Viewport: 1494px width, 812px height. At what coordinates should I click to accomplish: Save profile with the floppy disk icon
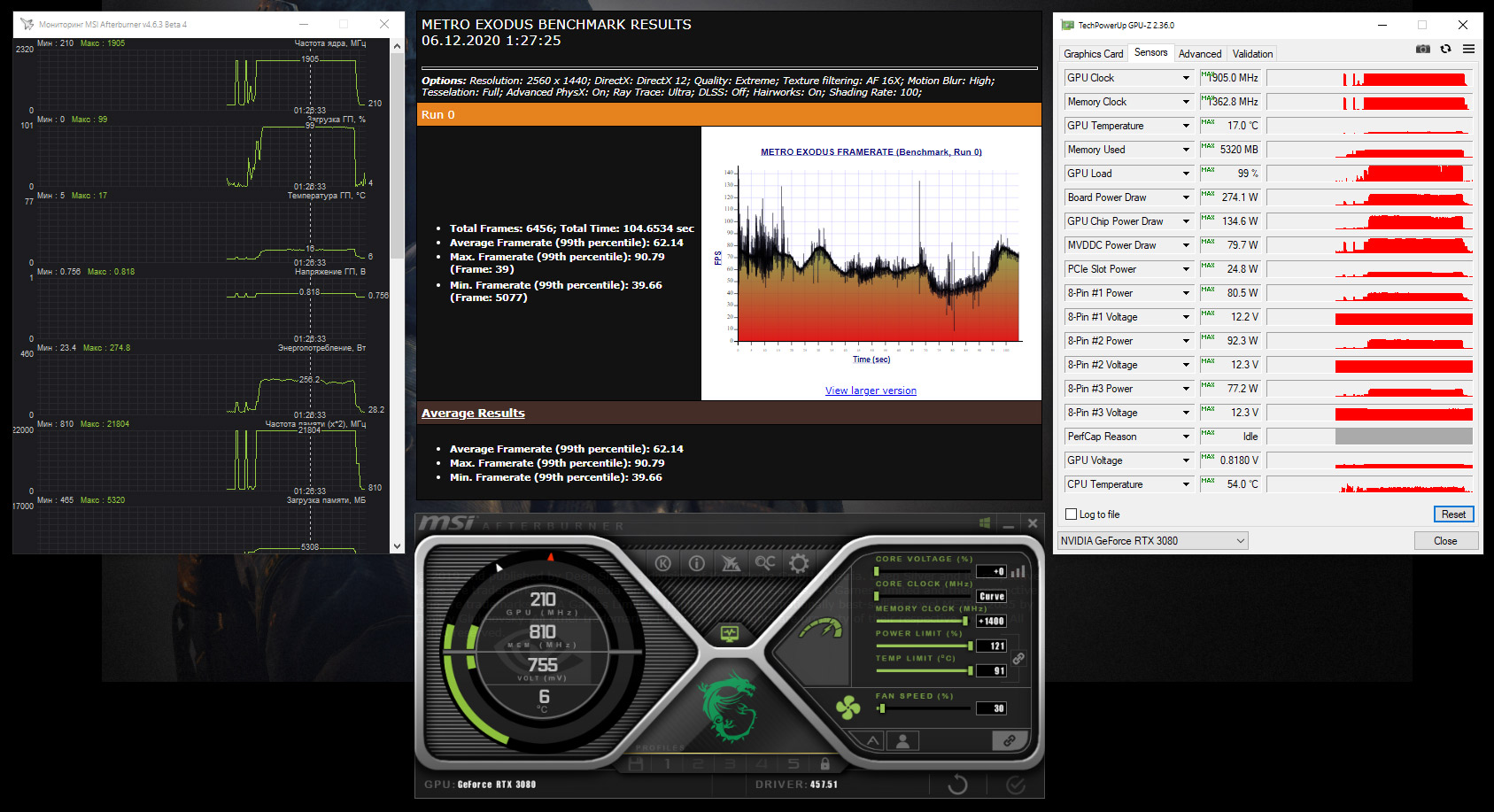click(635, 763)
